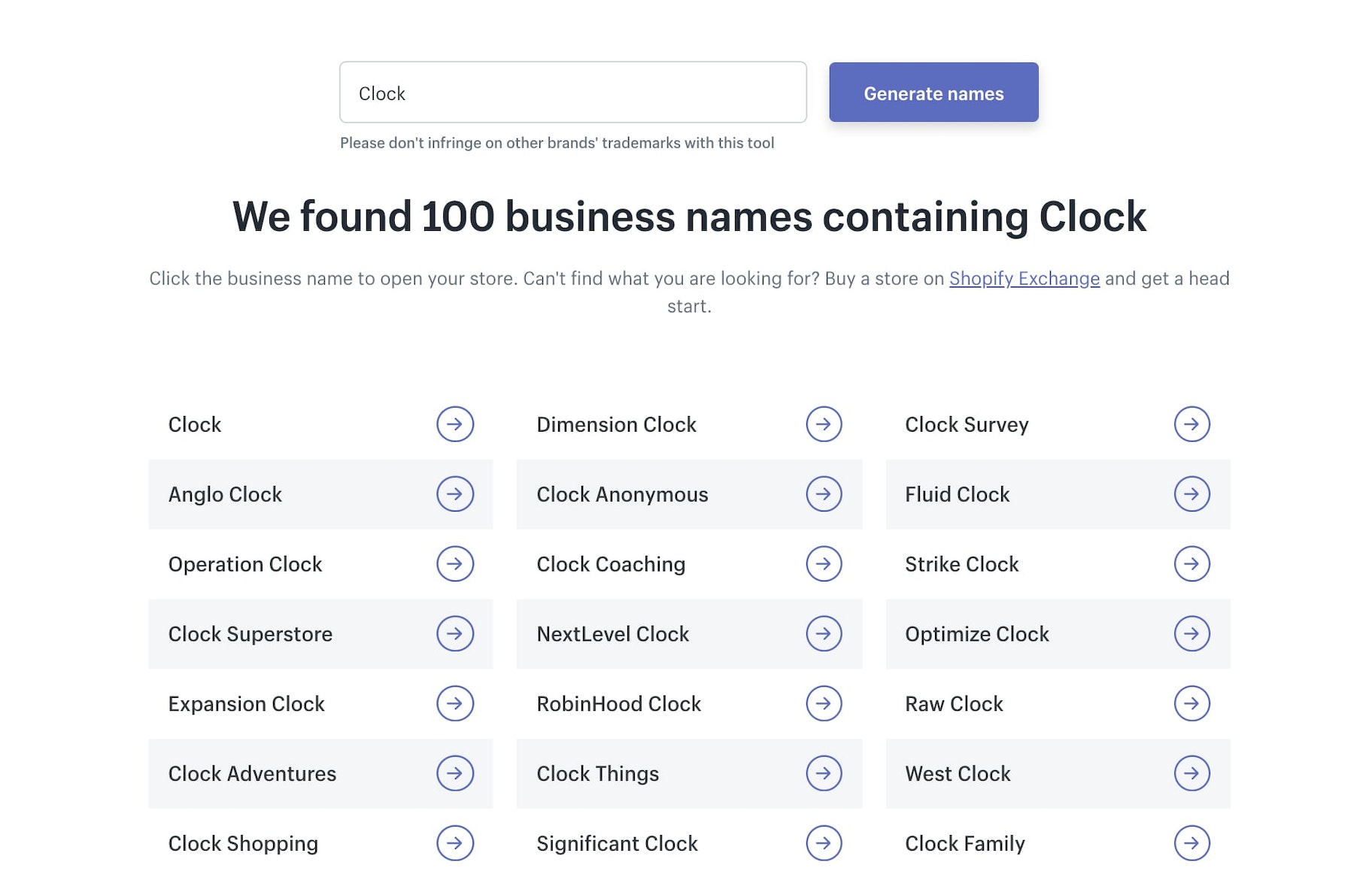Click arrow icon next to Dimension Clock
This screenshot has height=877, width=1372.
click(823, 424)
